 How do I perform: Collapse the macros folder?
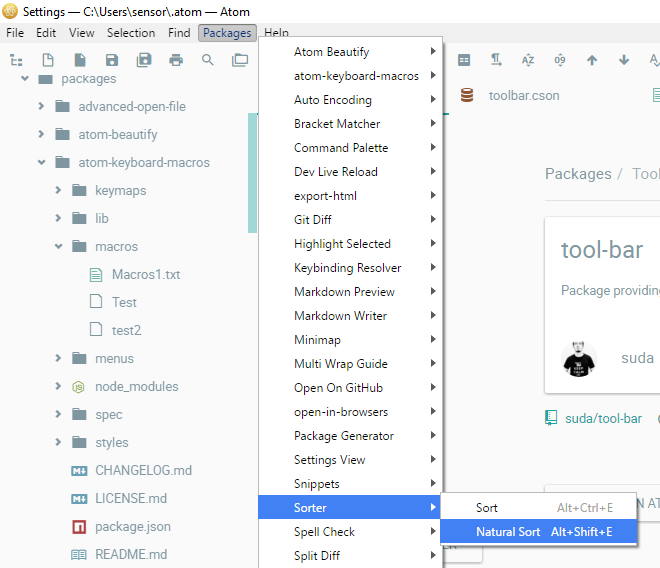pyautogui.click(x=59, y=246)
